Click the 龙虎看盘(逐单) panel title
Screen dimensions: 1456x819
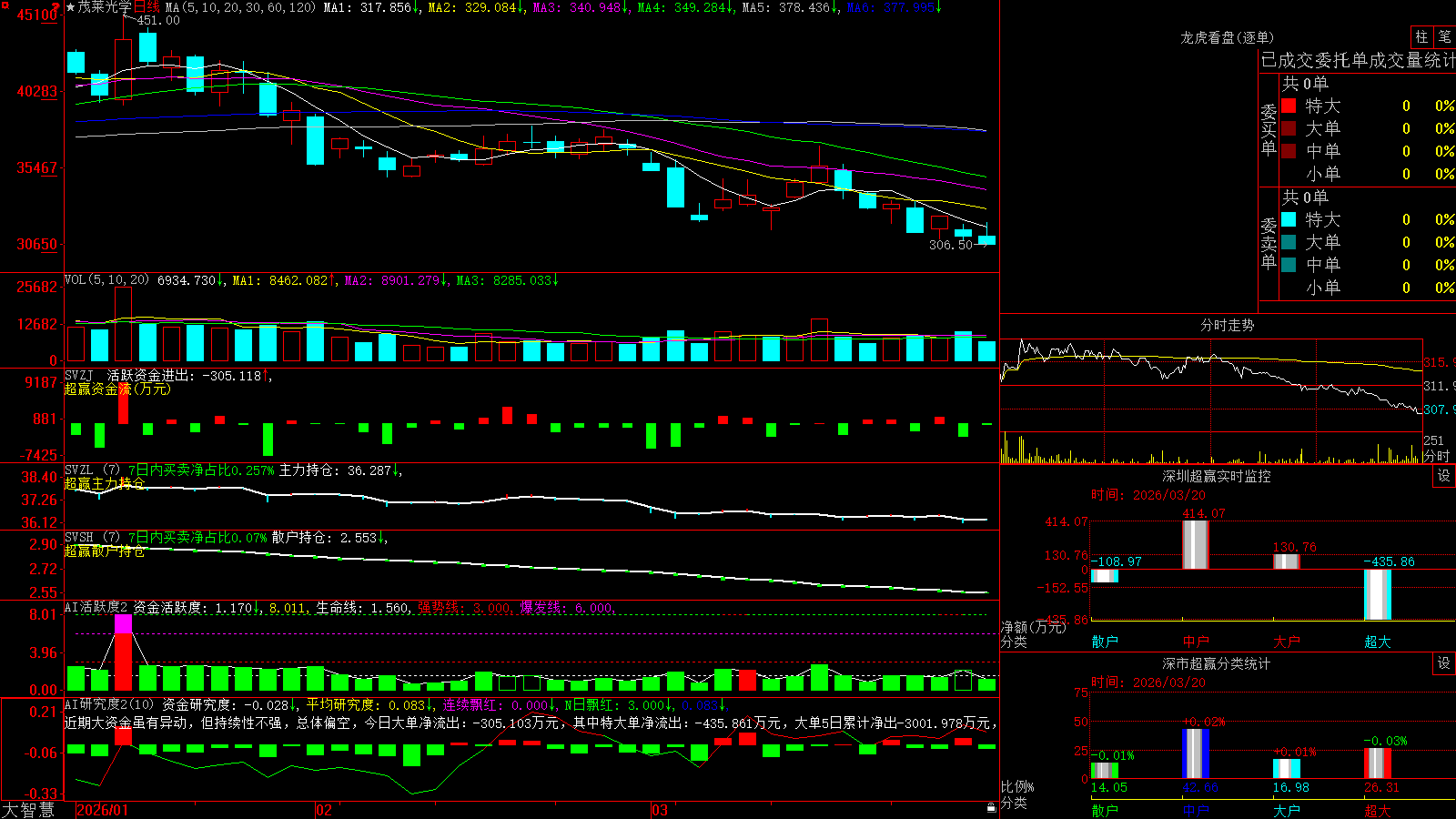(x=1227, y=37)
